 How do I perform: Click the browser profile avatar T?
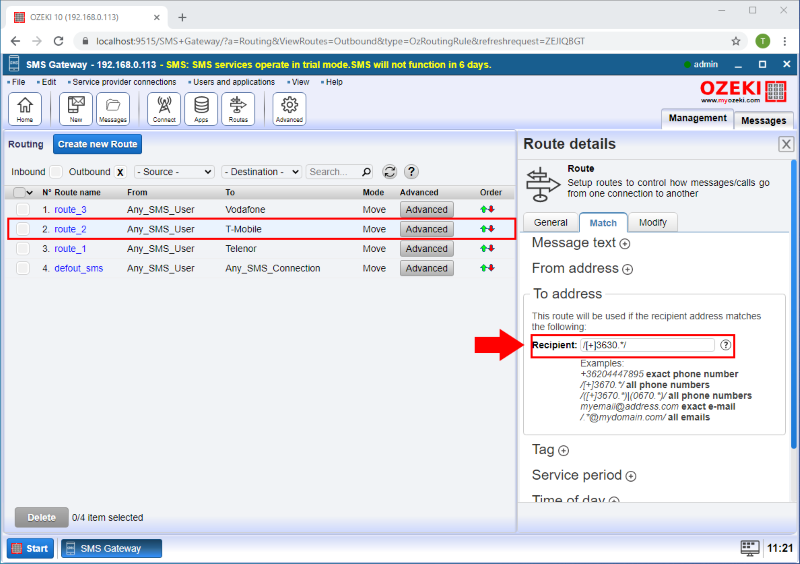click(x=763, y=41)
